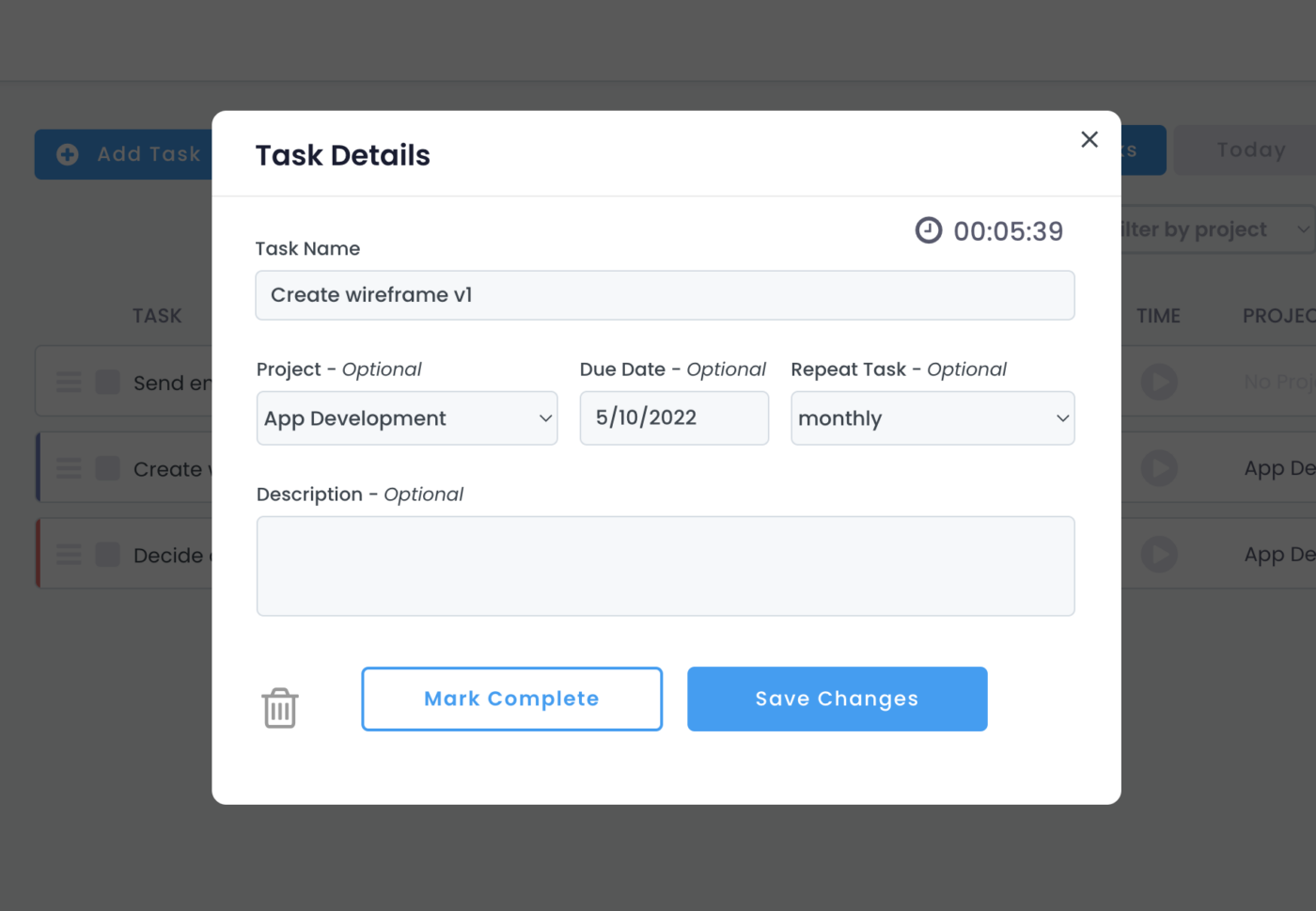Click the Save Changes button

837,699
